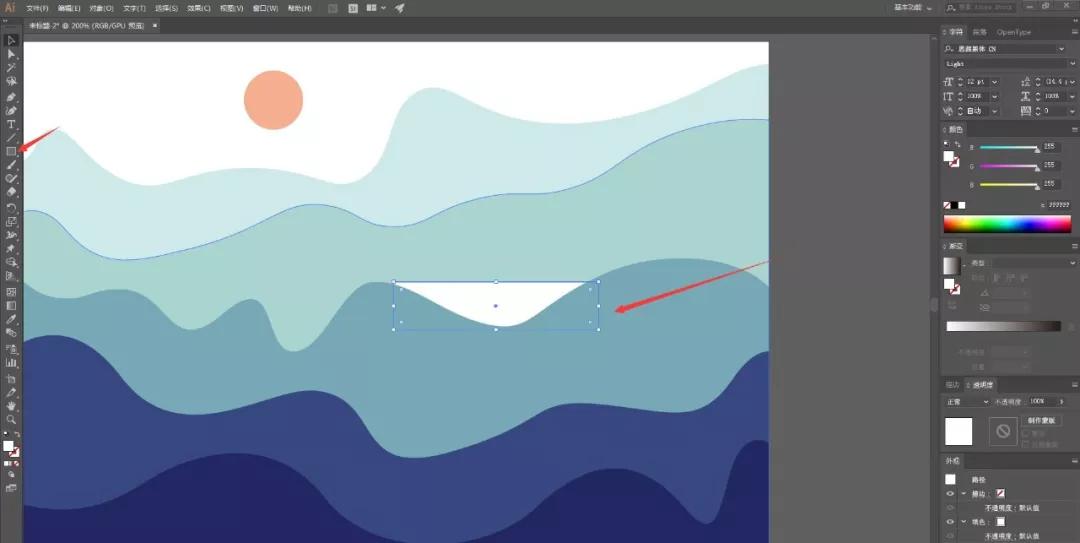
Task: Select the Free Transform tool
Action: pyautogui.click(x=11, y=249)
